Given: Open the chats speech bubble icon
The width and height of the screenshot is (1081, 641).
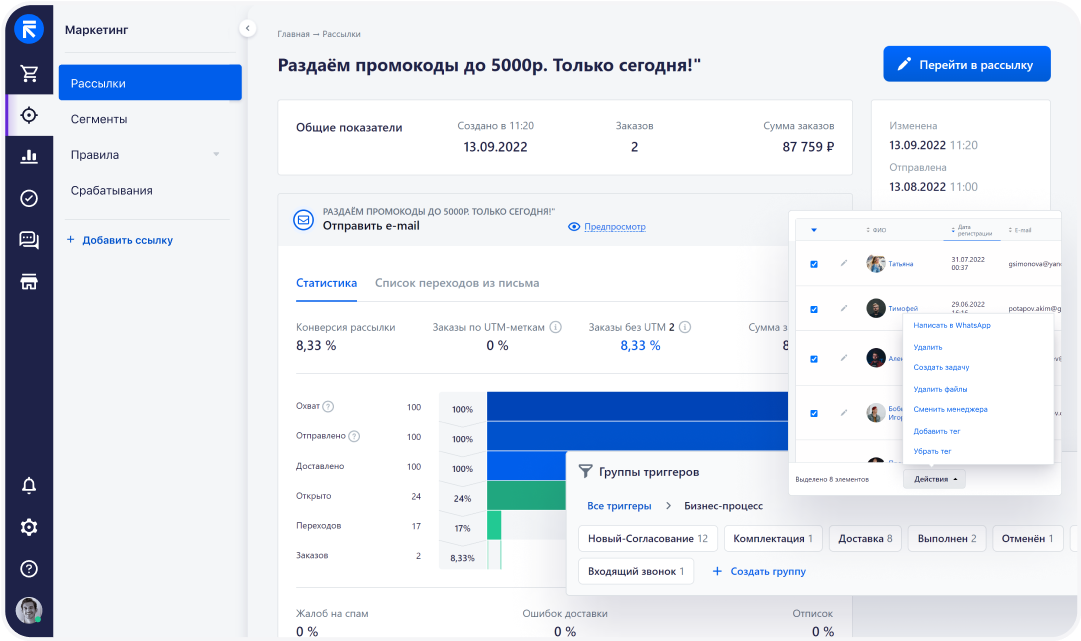Looking at the screenshot, I should click(x=29, y=240).
